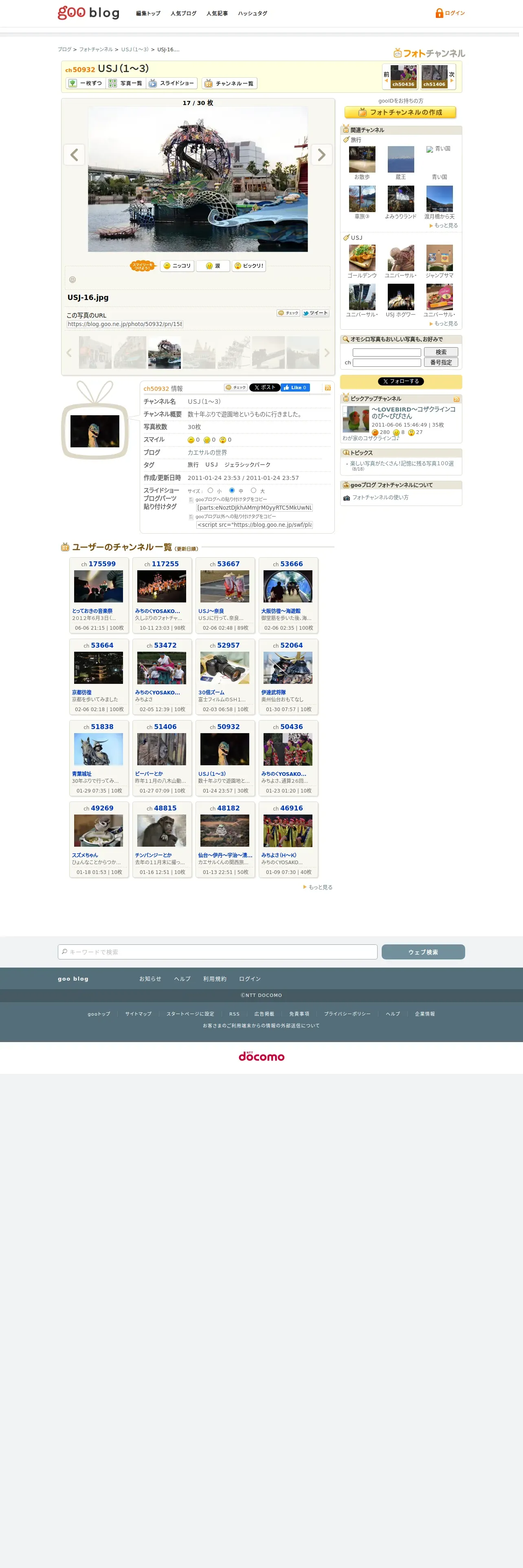This screenshot has width=523, height=1568.
Task: Click the USJ(1〜3) breadcrumb link
Action: [x=134, y=50]
